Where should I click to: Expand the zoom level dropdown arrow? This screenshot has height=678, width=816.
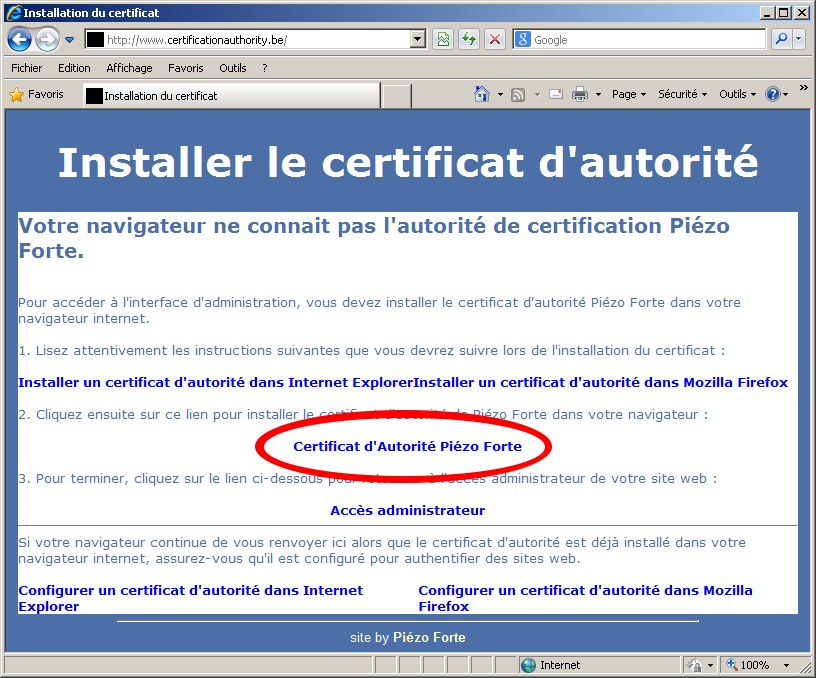point(786,666)
